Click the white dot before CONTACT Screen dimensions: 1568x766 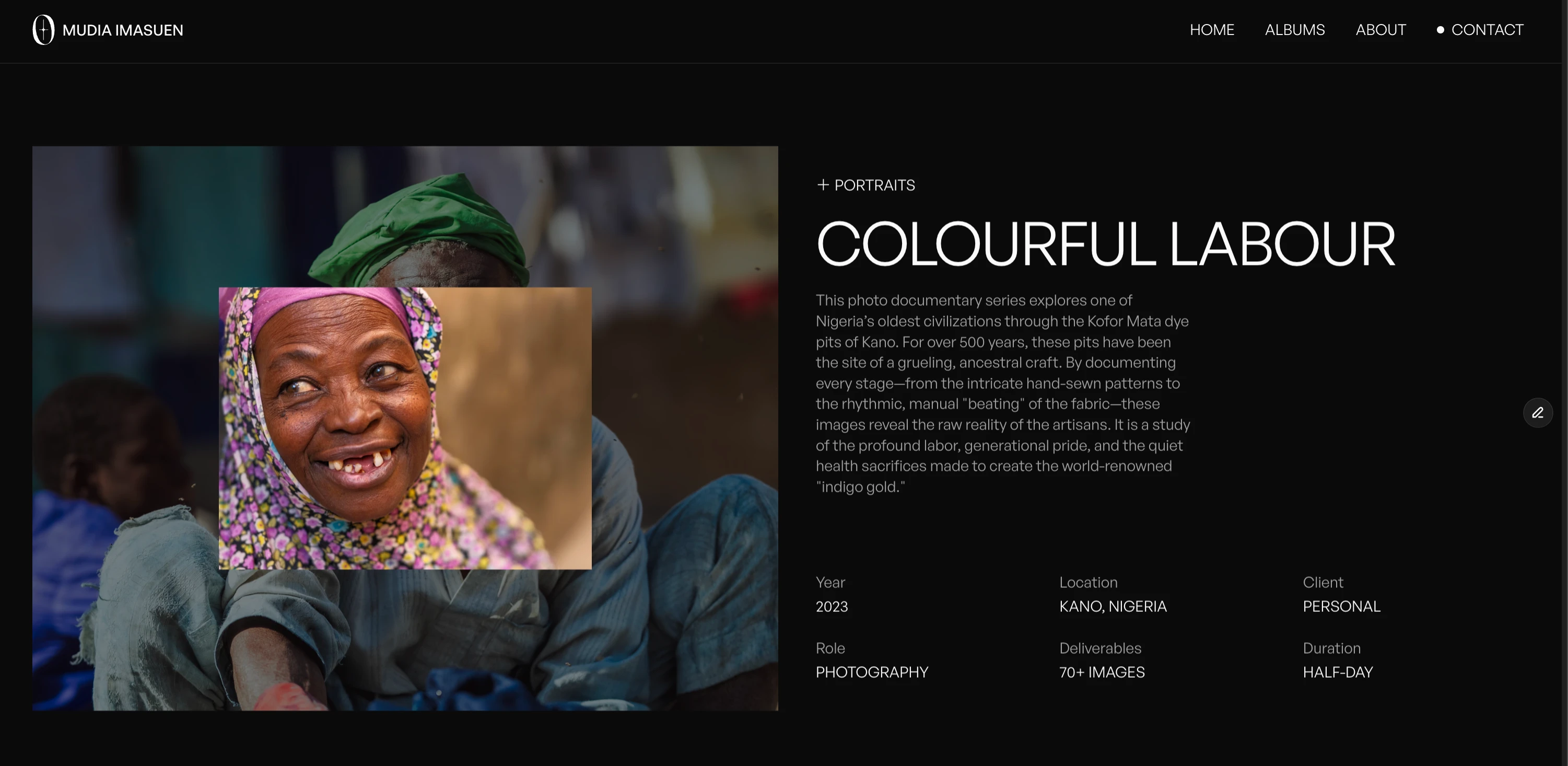click(x=1440, y=30)
